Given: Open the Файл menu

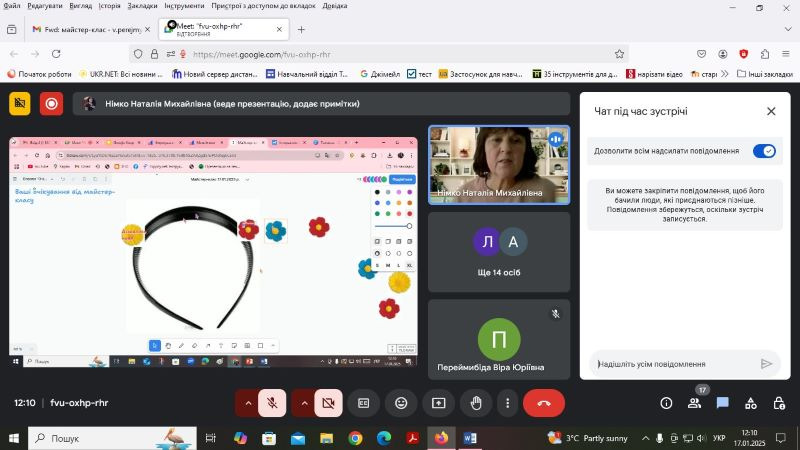Looking at the screenshot, I should click(x=12, y=6).
